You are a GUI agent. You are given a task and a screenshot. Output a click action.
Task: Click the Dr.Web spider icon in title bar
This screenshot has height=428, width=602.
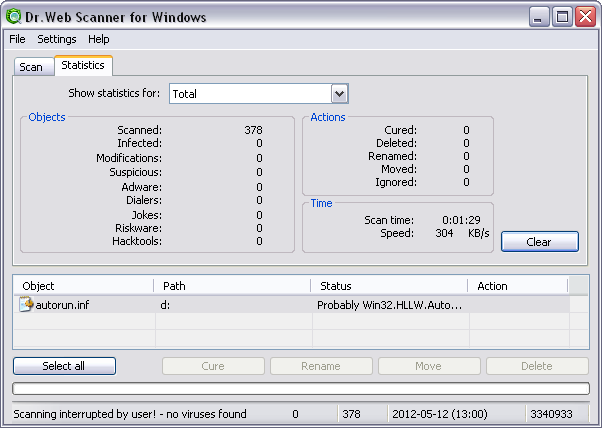(13, 17)
